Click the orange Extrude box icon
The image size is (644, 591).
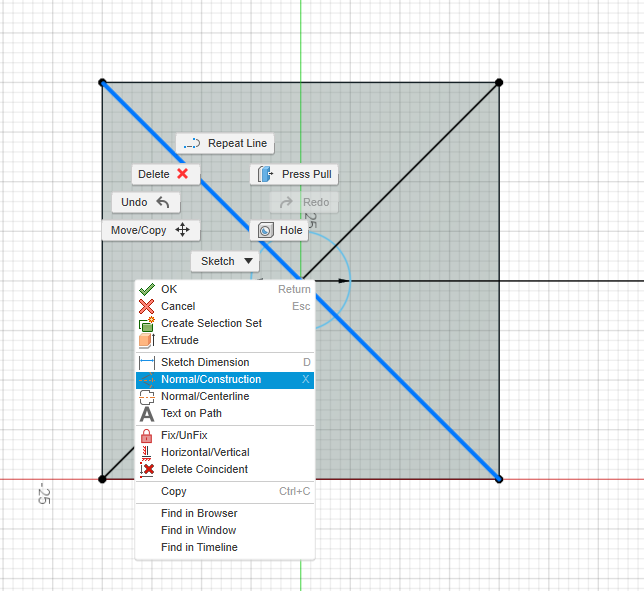tap(147, 340)
